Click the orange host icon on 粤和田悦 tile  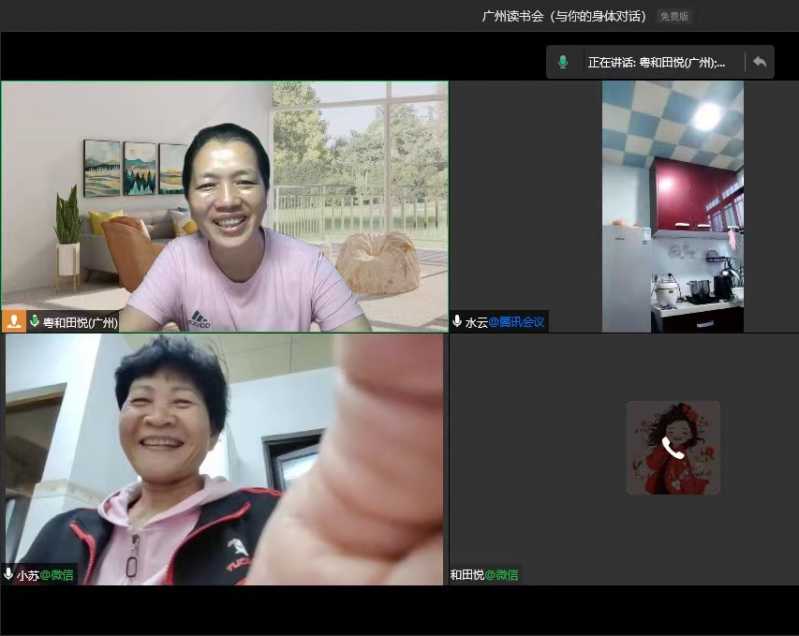pos(14,322)
